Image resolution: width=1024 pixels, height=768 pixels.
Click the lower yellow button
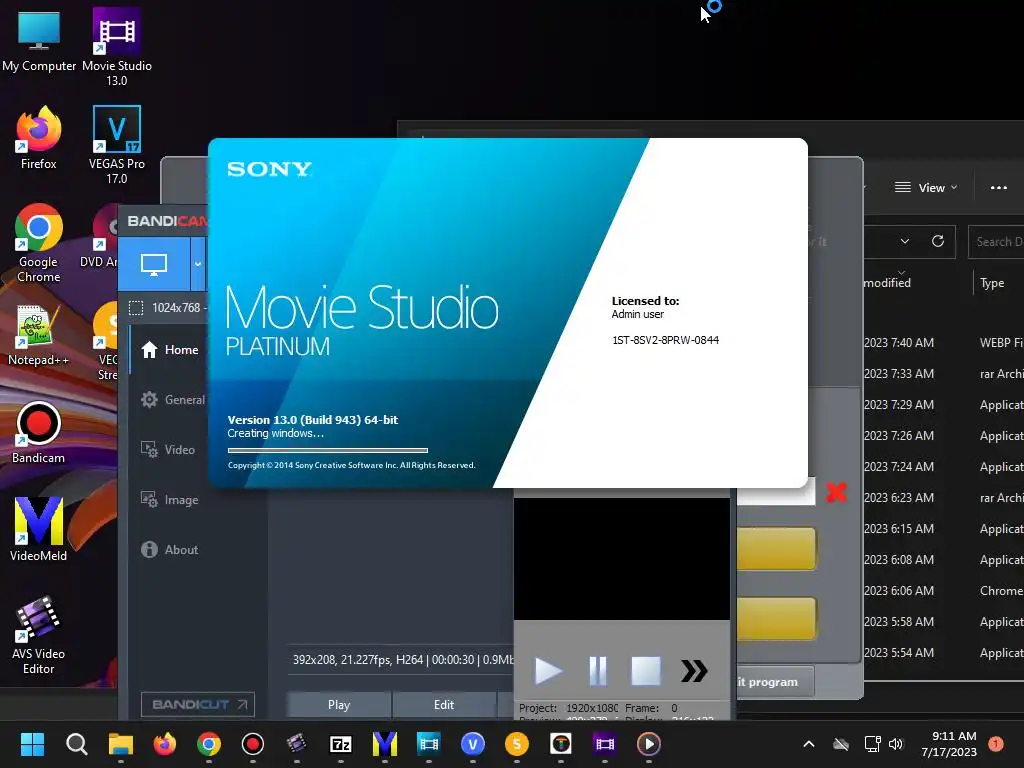pyautogui.click(x=776, y=618)
